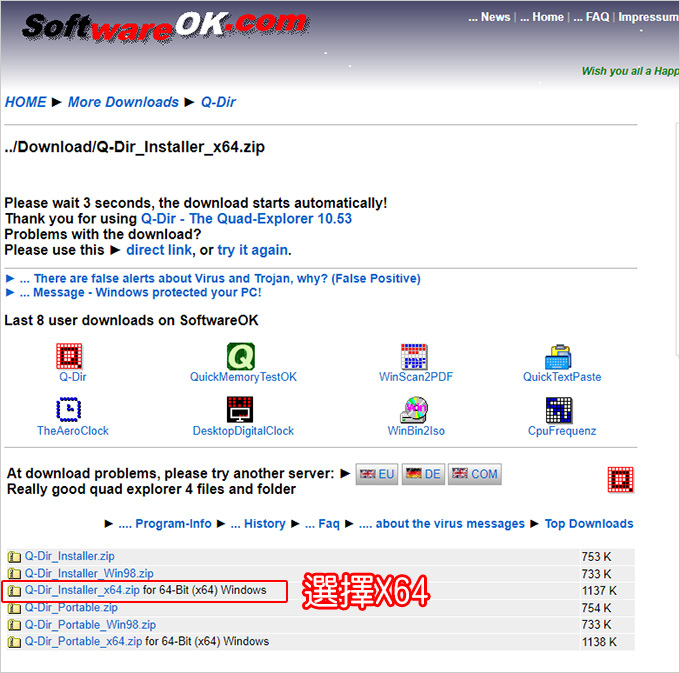
Task: Click the CpuFrequenz grid icon
Action: click(x=559, y=410)
